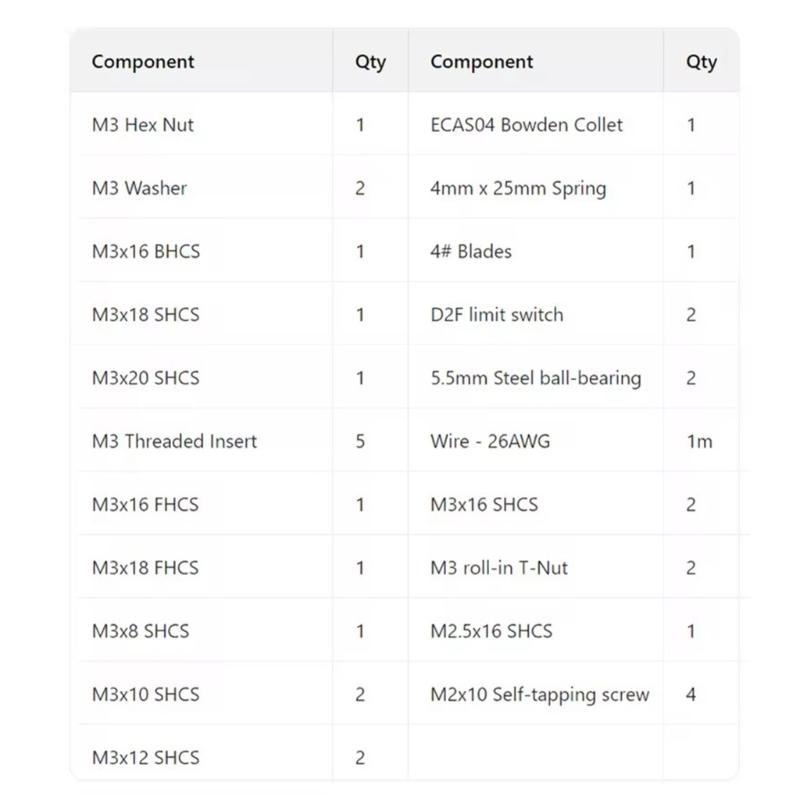Click the right Qty column header
800x800 pixels.
(x=701, y=61)
